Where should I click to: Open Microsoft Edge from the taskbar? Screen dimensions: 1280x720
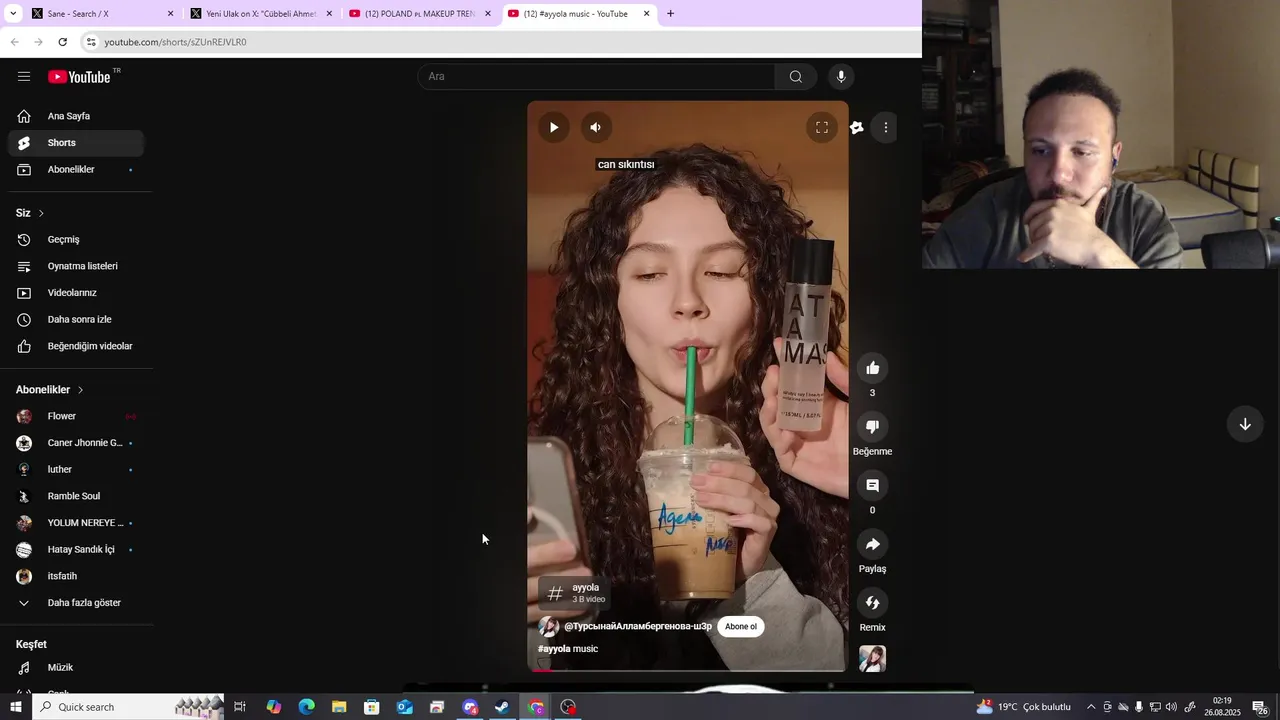[306, 707]
